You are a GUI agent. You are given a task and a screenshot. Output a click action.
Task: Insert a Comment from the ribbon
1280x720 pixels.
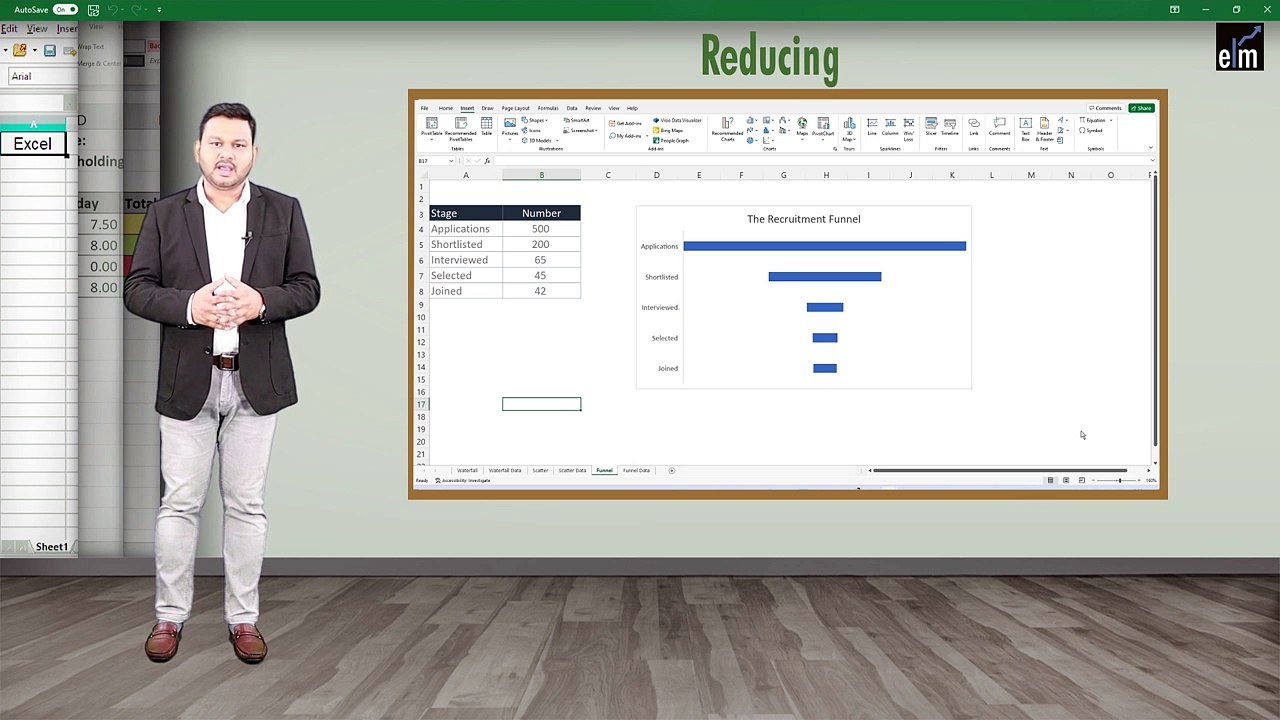(x=999, y=127)
